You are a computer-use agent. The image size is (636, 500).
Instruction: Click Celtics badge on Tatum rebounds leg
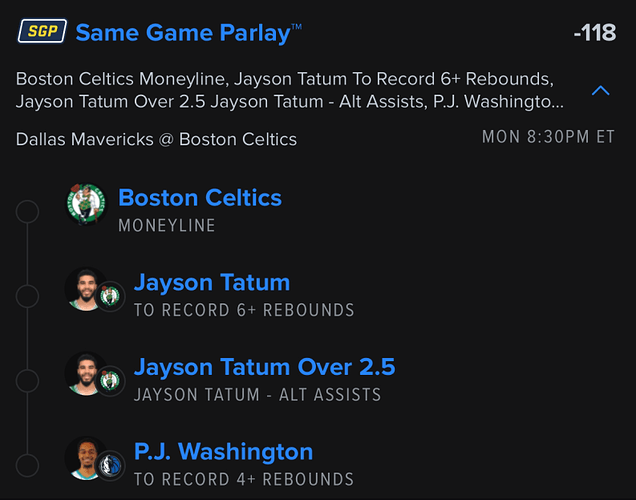point(110,296)
